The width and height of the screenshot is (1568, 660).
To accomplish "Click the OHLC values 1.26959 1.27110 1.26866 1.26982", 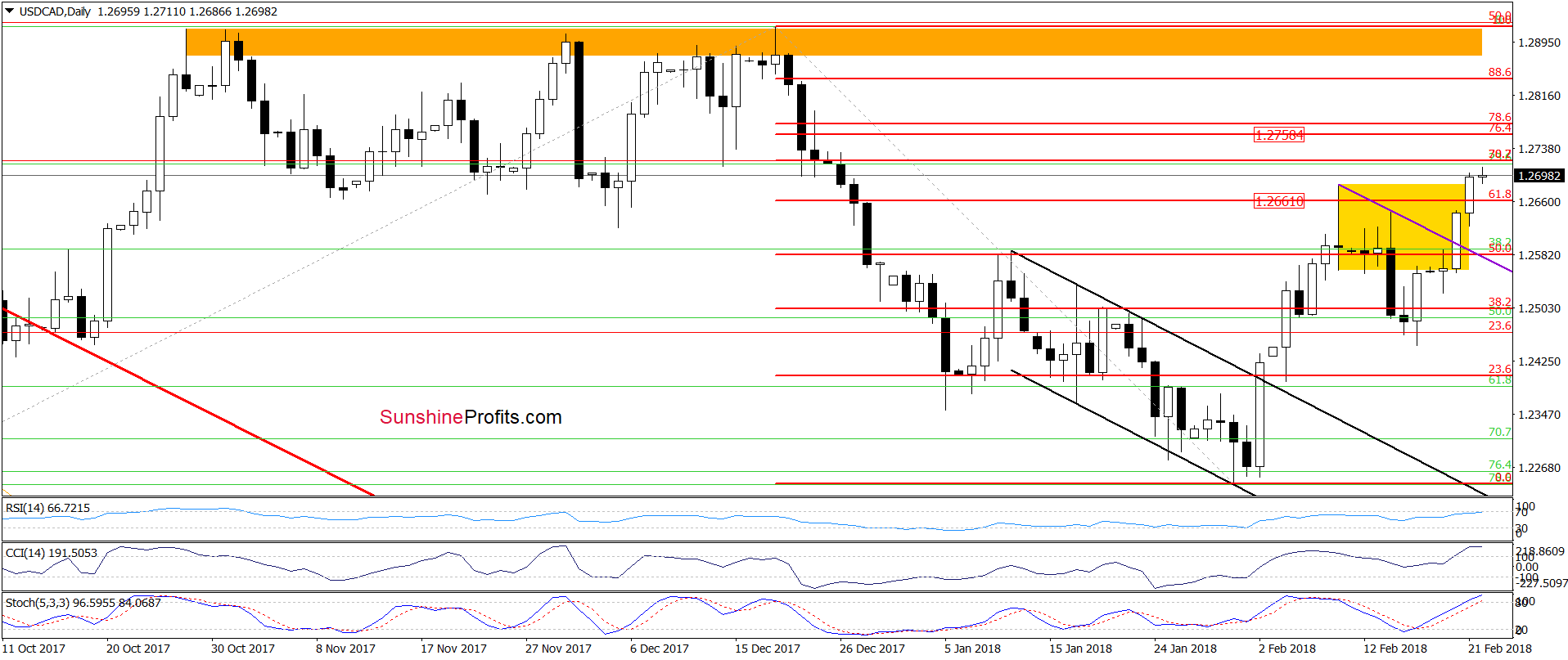I will pos(187,11).
